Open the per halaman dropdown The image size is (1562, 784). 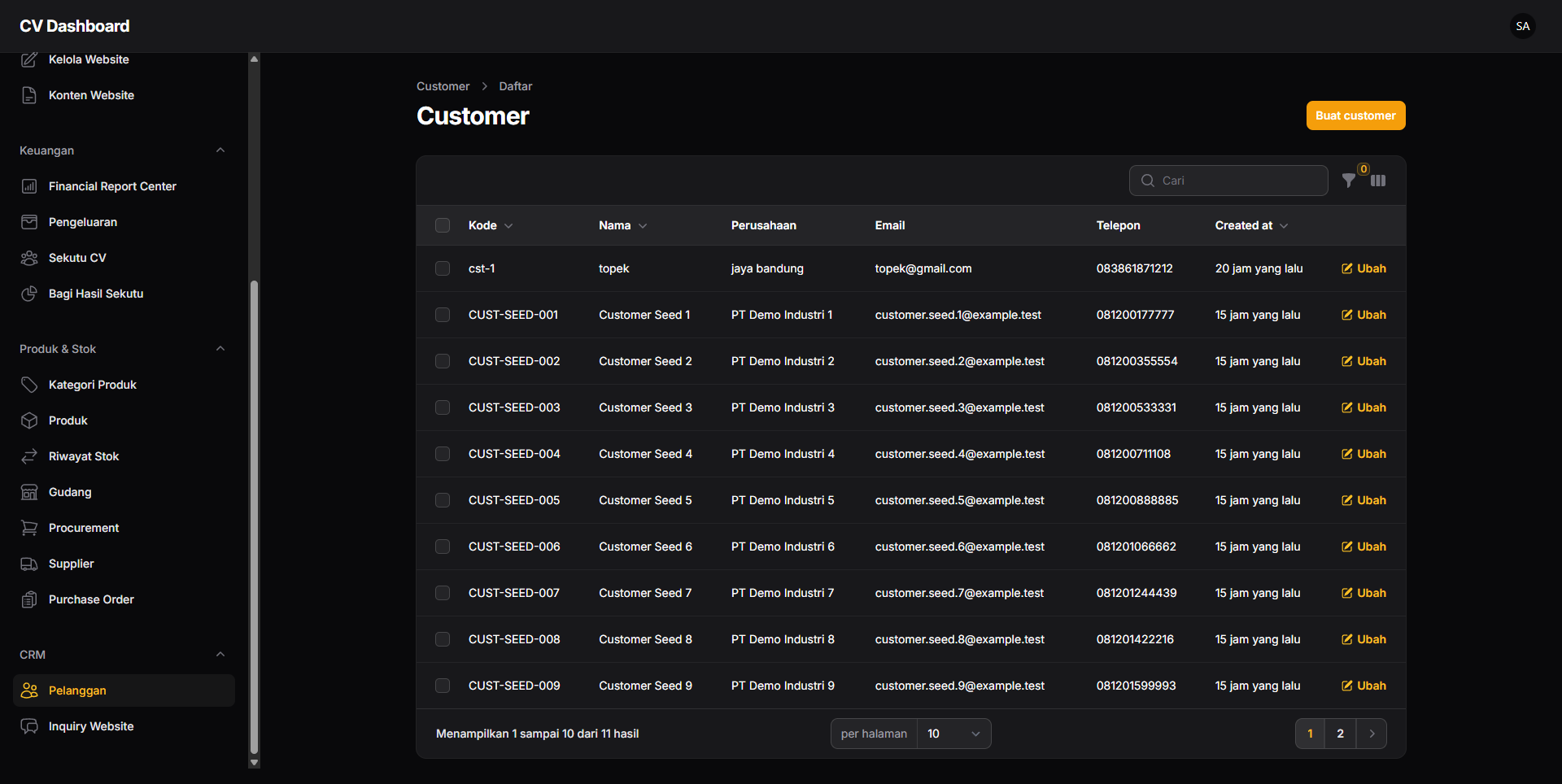pyautogui.click(x=953, y=734)
